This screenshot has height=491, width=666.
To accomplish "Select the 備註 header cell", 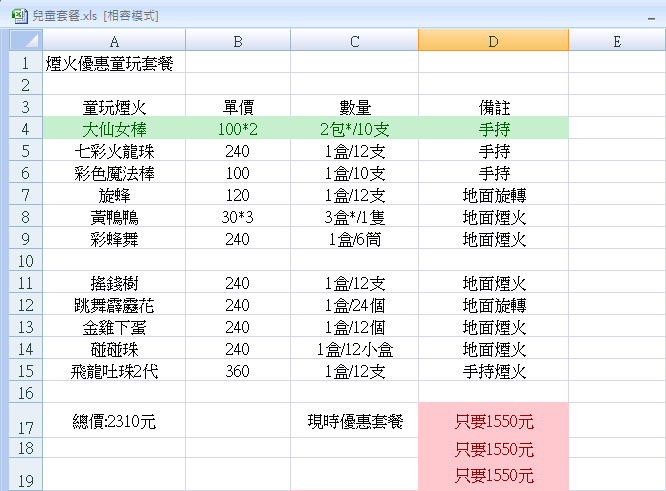I will 493,107.
